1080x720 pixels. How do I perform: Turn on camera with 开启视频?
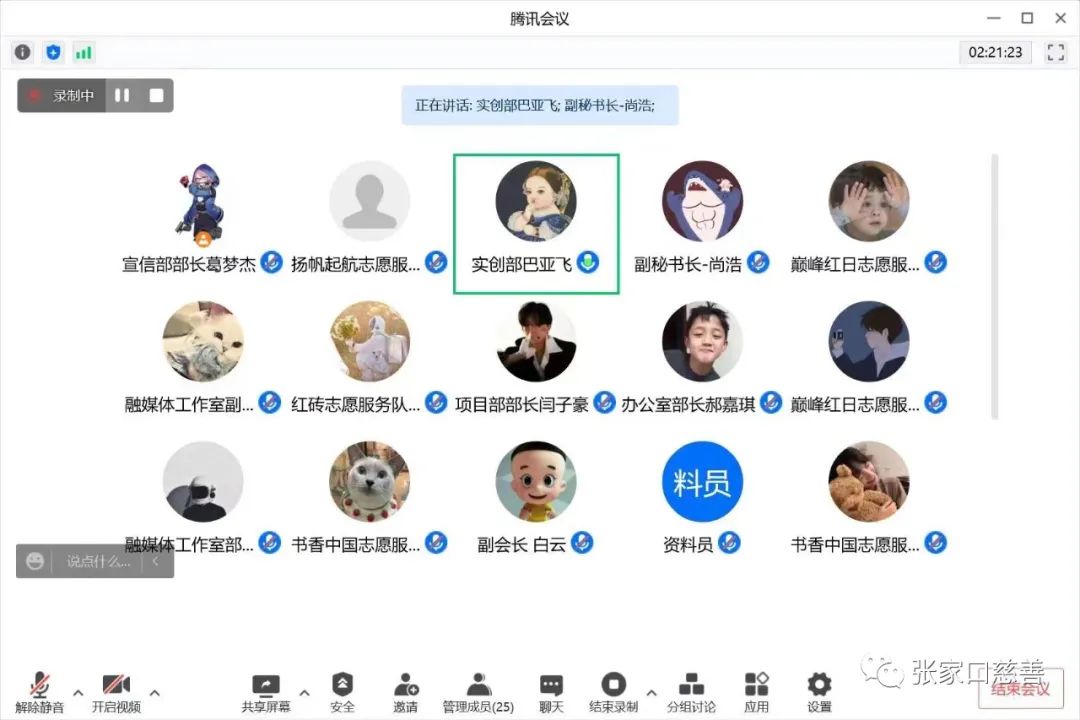click(116, 692)
